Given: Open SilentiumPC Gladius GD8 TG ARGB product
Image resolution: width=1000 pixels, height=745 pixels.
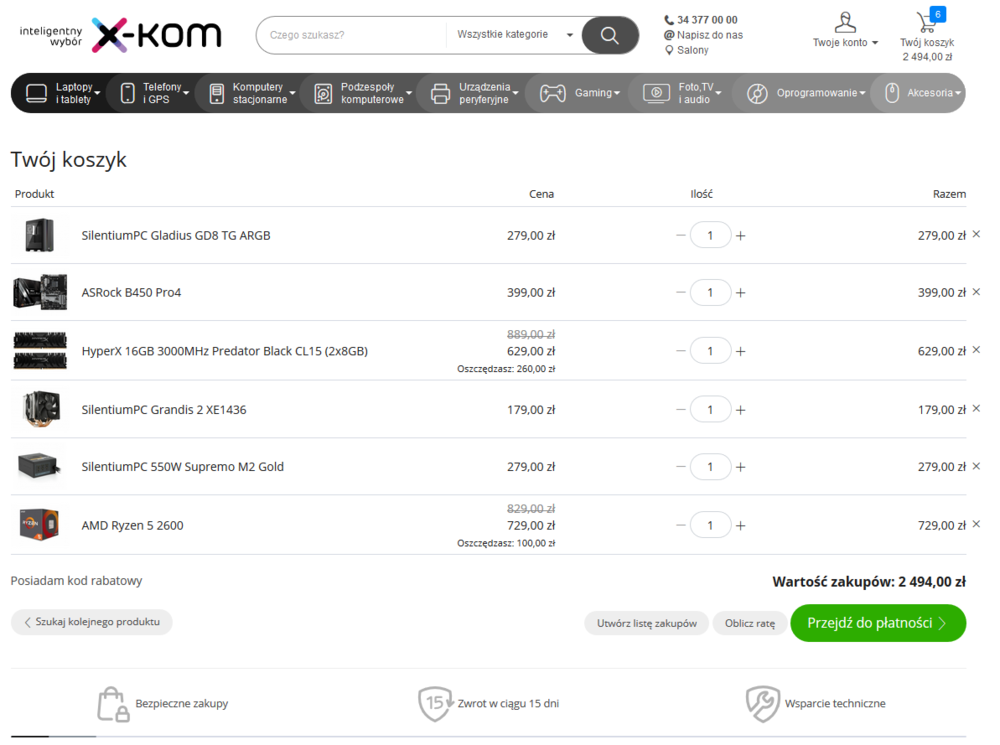Looking at the screenshot, I should pos(176,235).
